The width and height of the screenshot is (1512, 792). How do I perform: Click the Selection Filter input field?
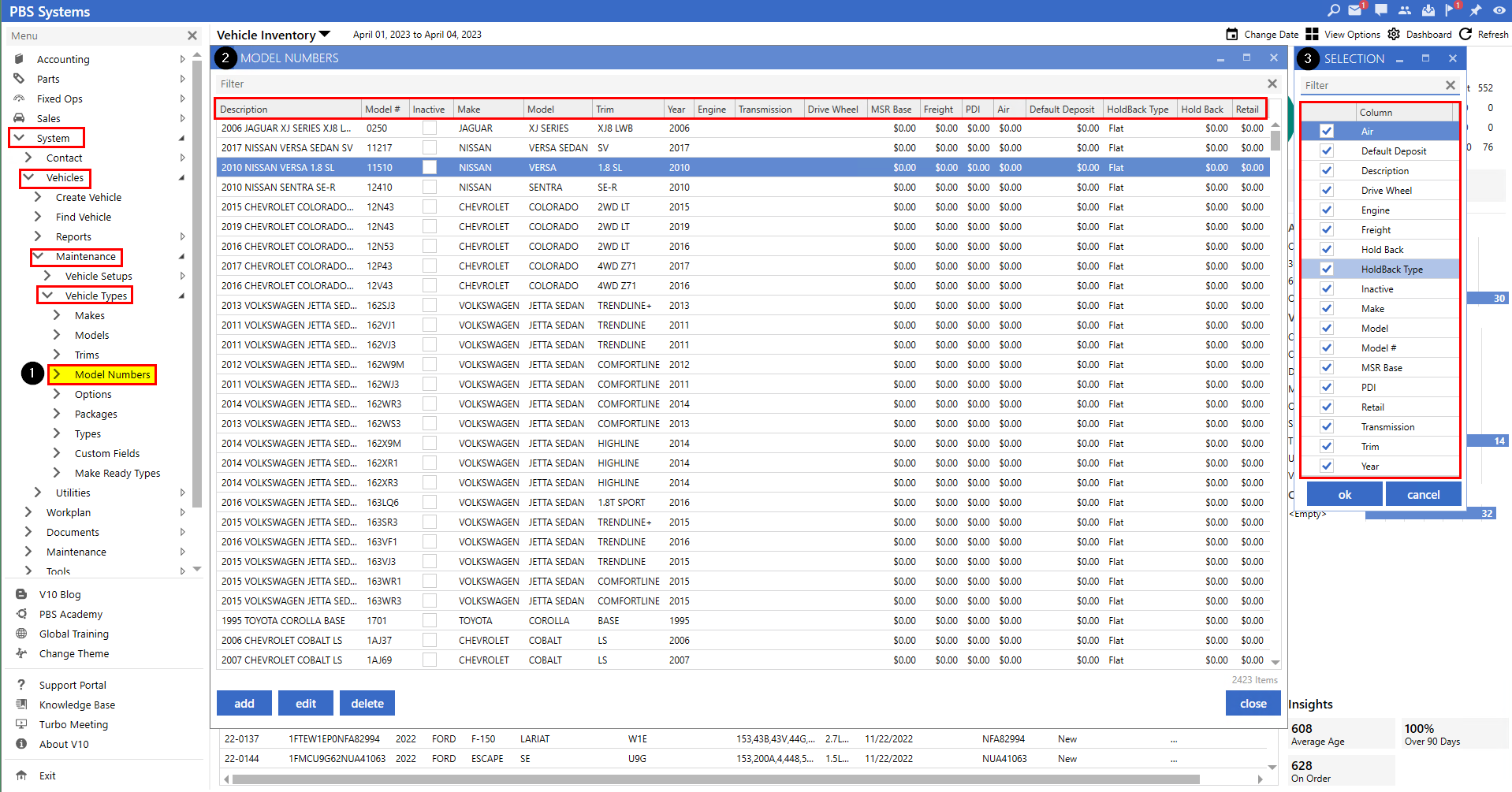[x=1372, y=85]
